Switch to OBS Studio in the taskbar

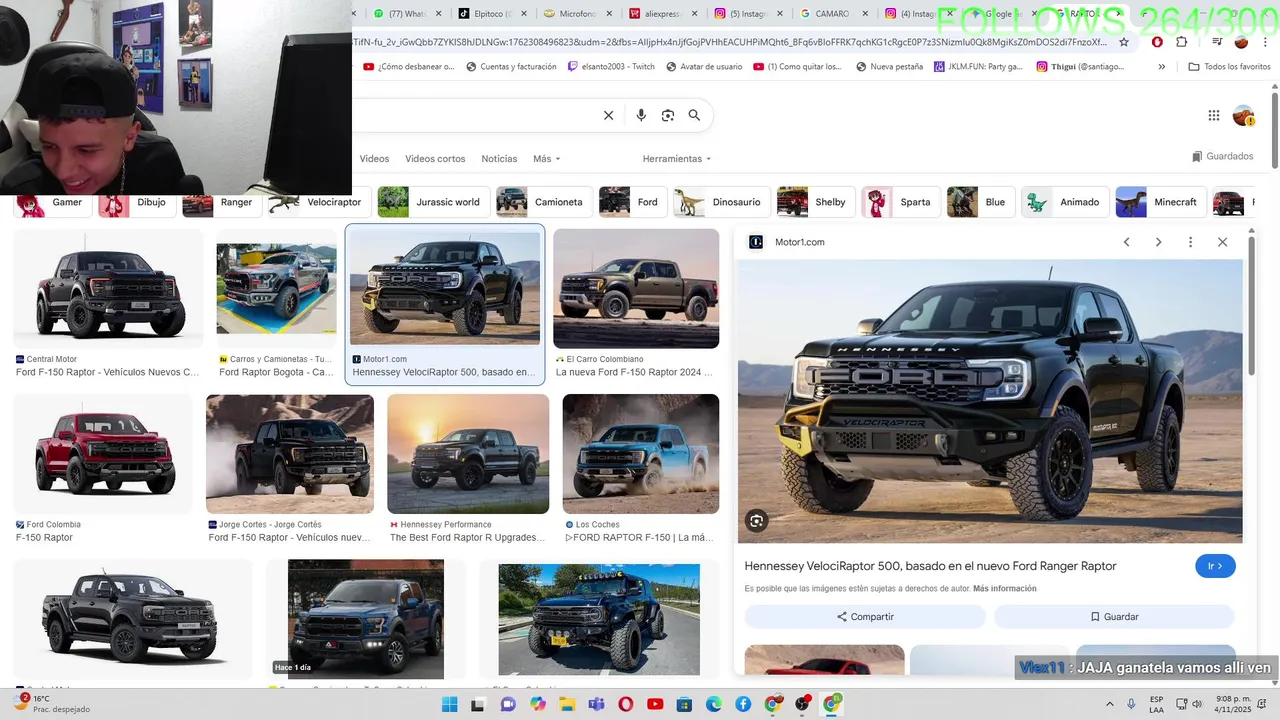tap(802, 704)
